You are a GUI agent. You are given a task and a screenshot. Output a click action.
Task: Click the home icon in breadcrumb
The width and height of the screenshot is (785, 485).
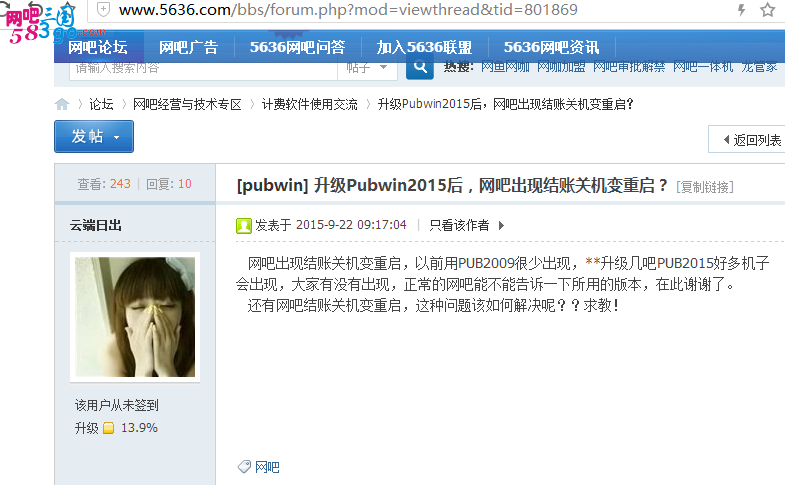click(x=62, y=104)
